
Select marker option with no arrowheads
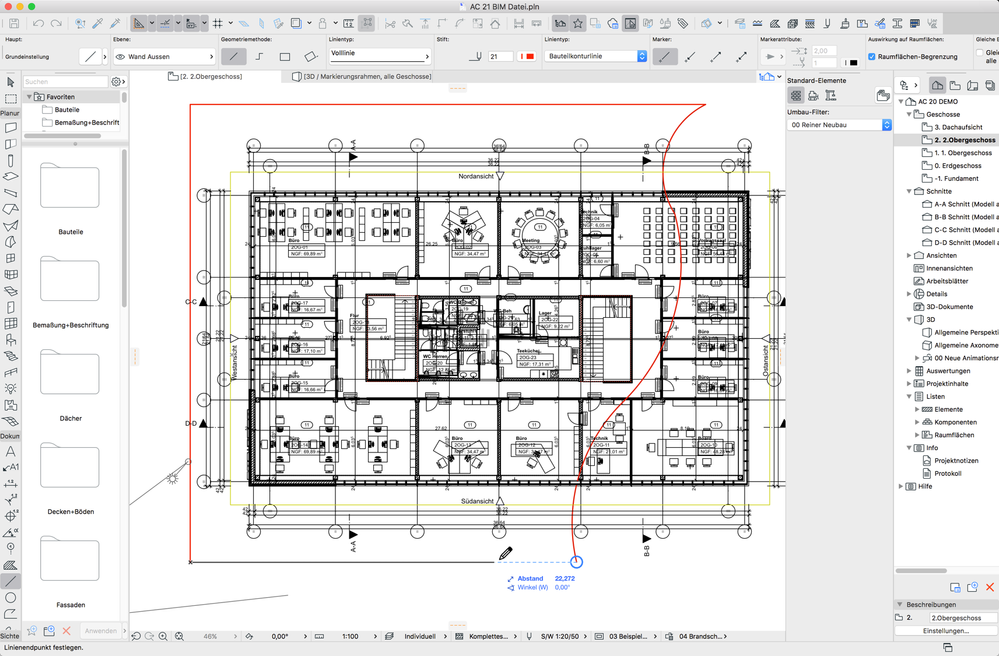pyautogui.click(x=665, y=57)
